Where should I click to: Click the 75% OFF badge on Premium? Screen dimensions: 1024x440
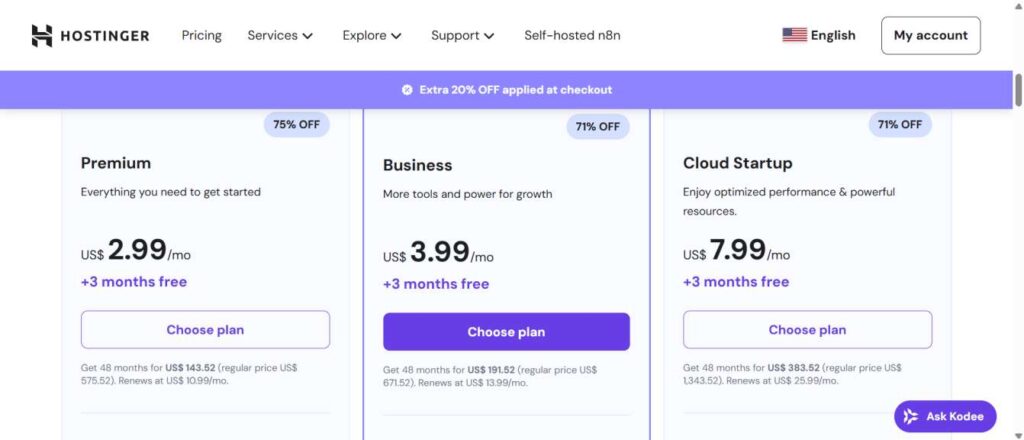point(297,125)
